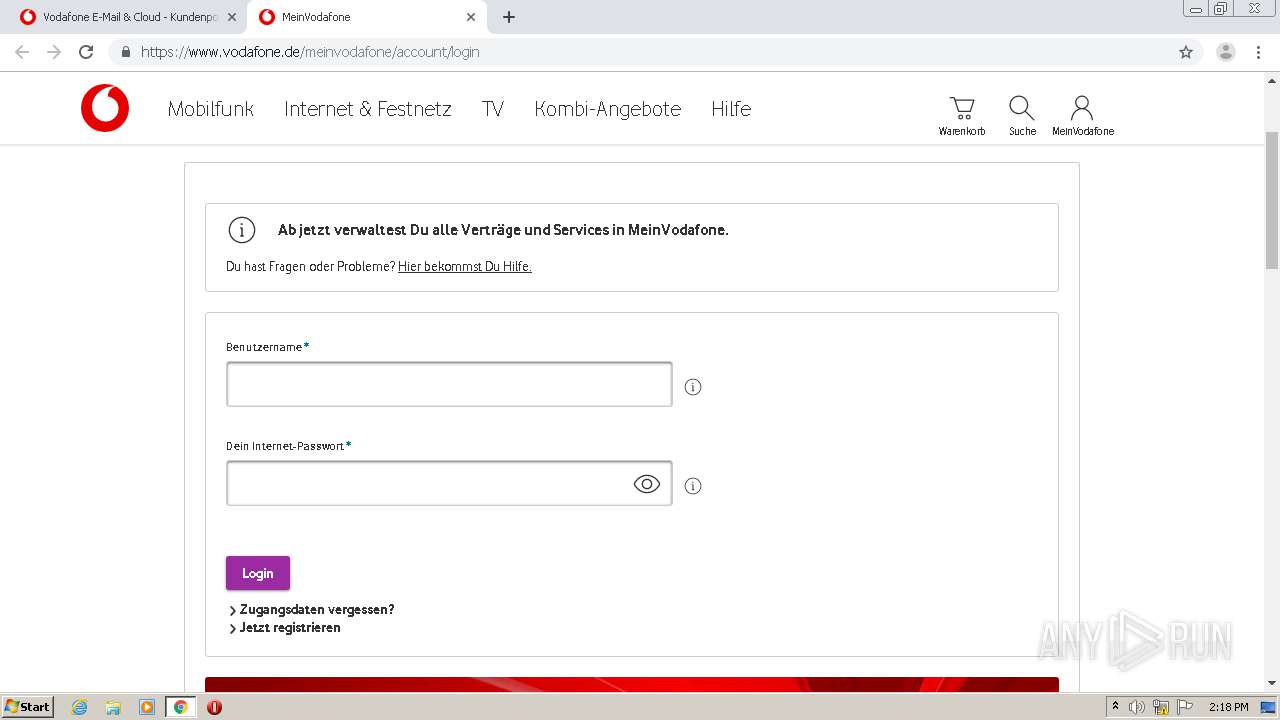
Task: Show hidden system tray icons
Action: click(1116, 707)
